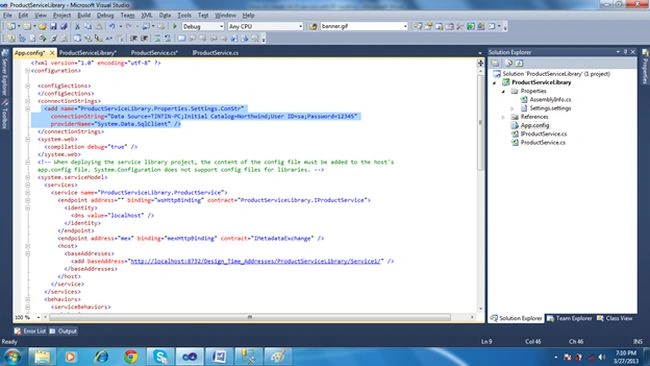Switch to the IProductService.cs tab
650x366 pixels.
(215, 53)
